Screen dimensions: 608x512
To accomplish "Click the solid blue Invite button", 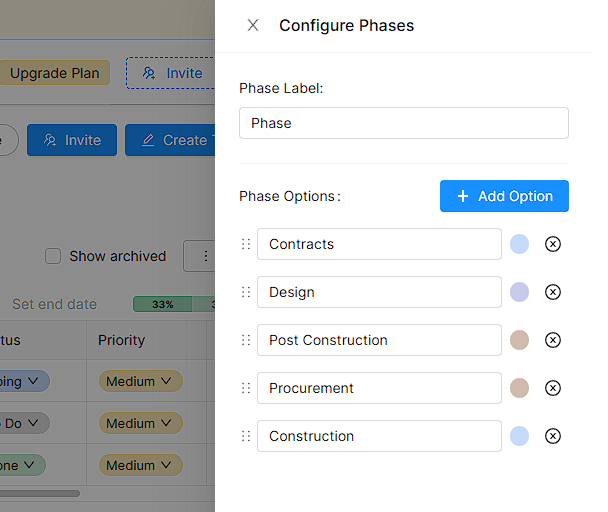I will 71,140.
